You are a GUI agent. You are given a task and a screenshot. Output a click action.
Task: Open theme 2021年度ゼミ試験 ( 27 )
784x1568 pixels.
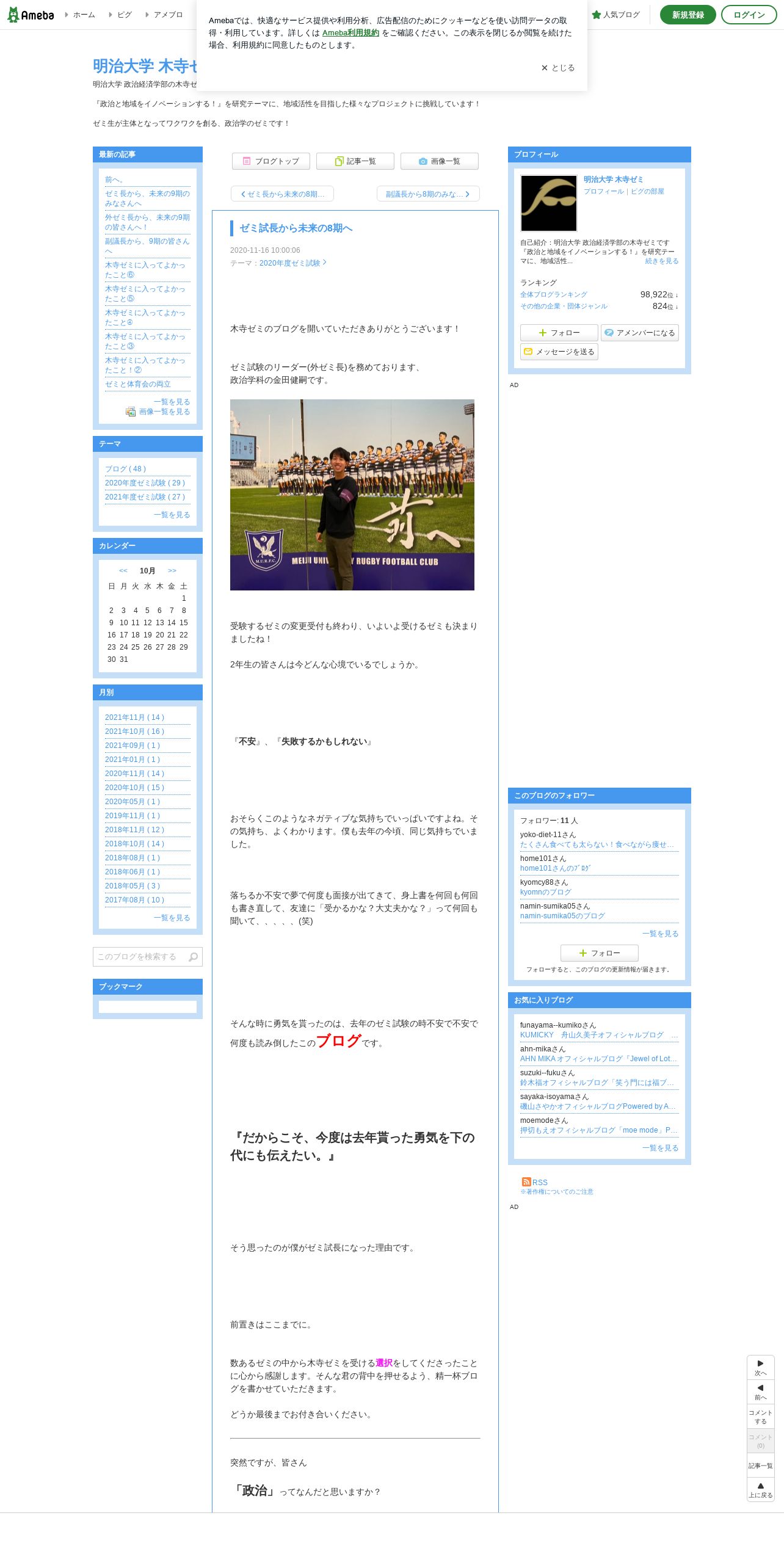pos(145,498)
